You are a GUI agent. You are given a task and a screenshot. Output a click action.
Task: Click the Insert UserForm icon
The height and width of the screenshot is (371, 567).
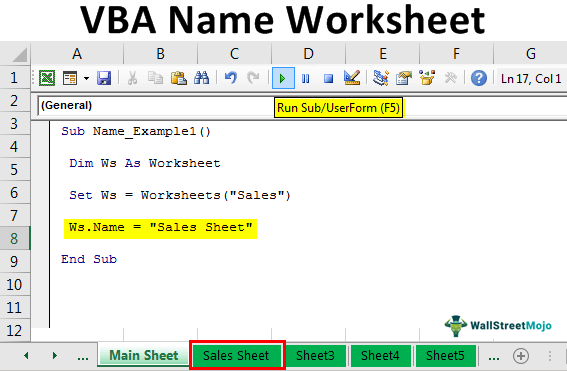click(70, 78)
